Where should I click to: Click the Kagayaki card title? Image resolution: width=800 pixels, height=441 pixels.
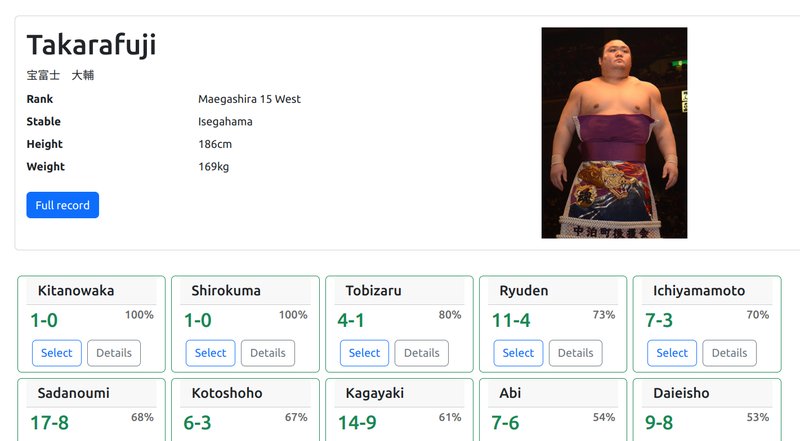click(374, 393)
